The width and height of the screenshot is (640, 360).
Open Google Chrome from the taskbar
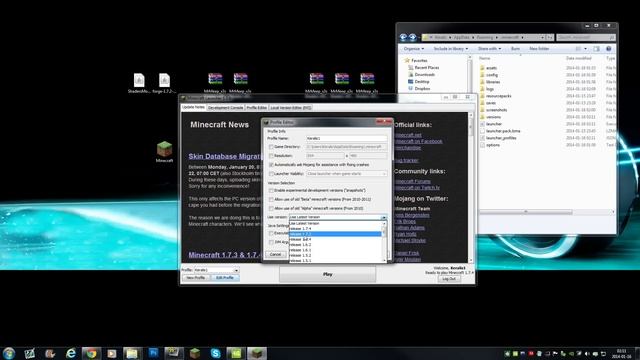91,353
